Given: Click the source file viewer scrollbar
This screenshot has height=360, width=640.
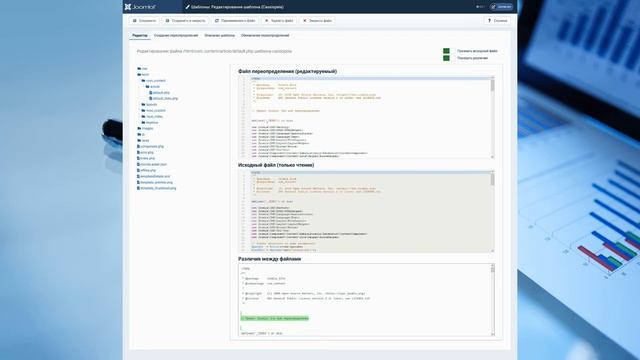Looking at the screenshot, I should 492,211.
